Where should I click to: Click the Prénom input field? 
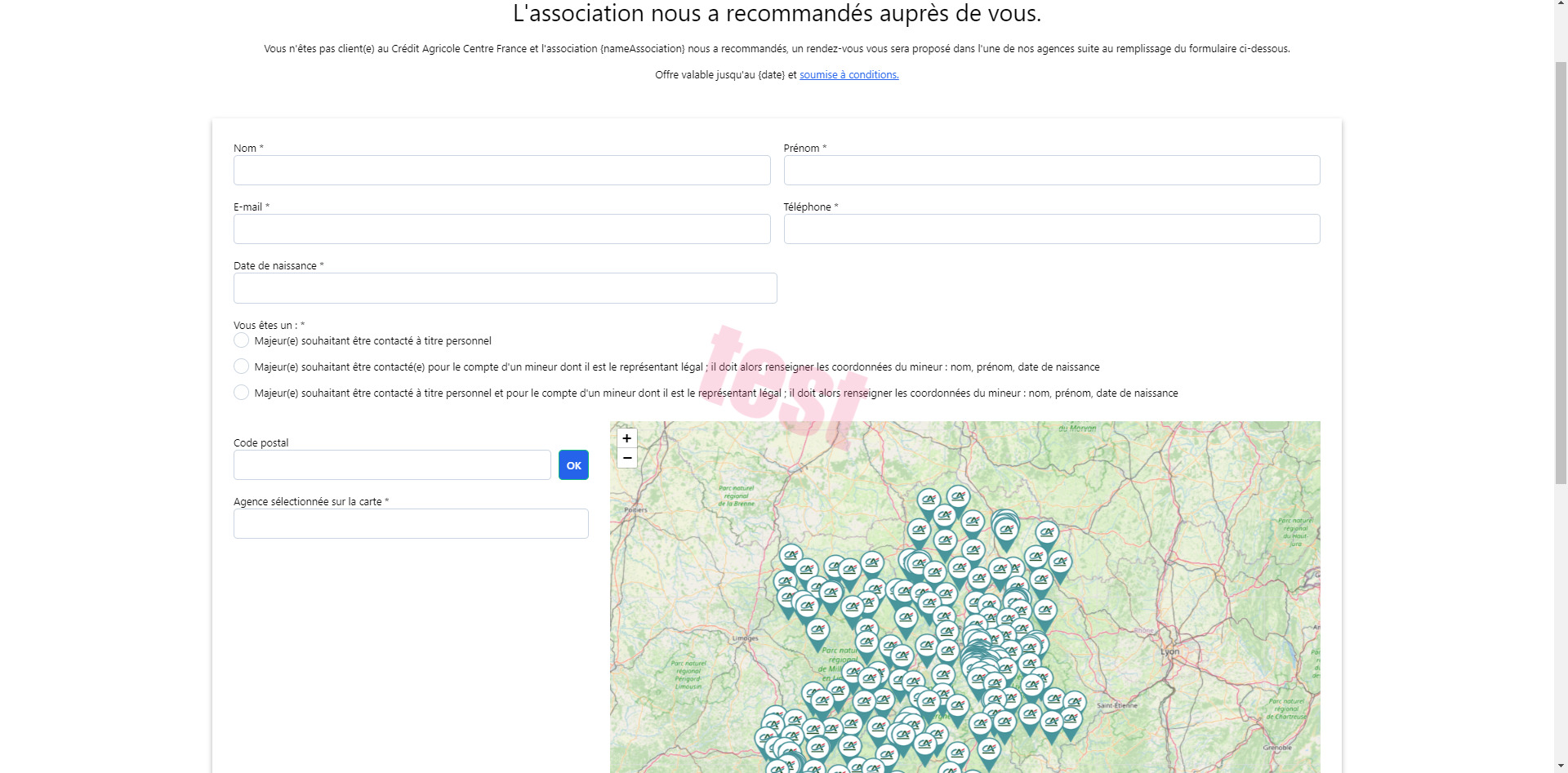point(1052,170)
